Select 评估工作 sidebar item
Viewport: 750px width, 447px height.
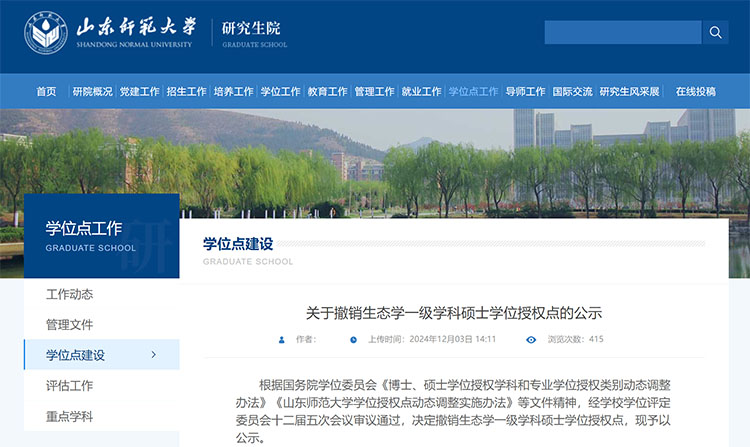click(70, 386)
